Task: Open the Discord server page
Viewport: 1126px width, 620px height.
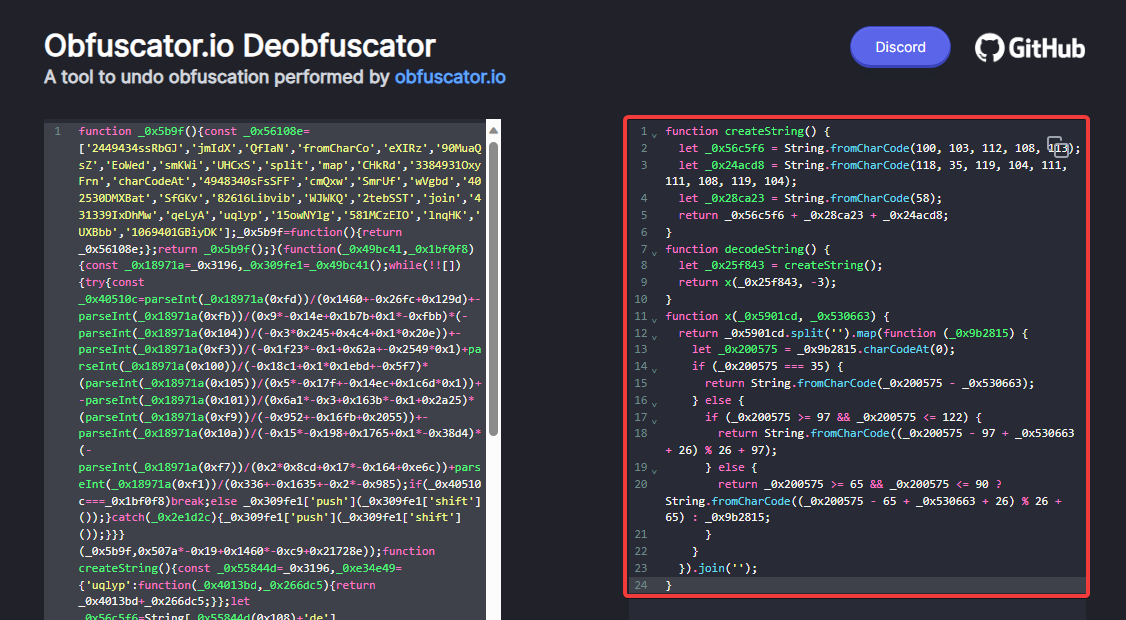Action: click(899, 46)
